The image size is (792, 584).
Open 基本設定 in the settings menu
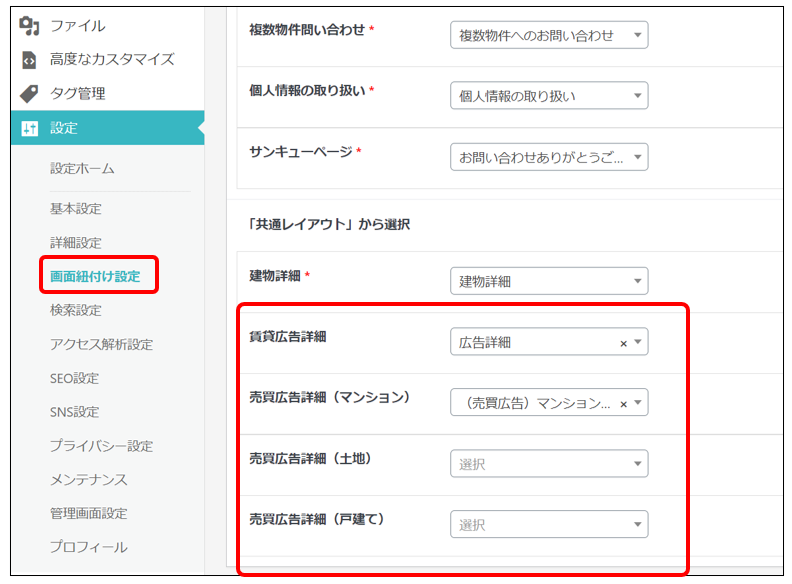pyautogui.click(x=76, y=209)
